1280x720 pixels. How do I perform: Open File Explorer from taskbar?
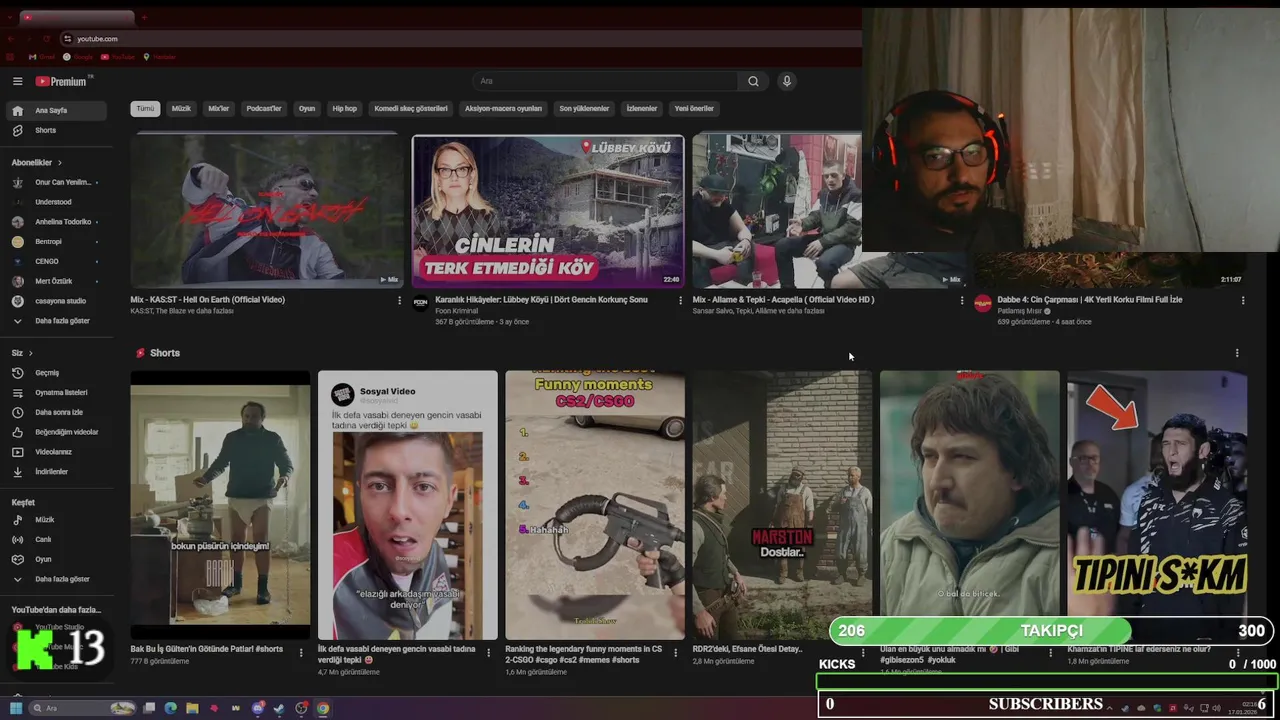192,708
